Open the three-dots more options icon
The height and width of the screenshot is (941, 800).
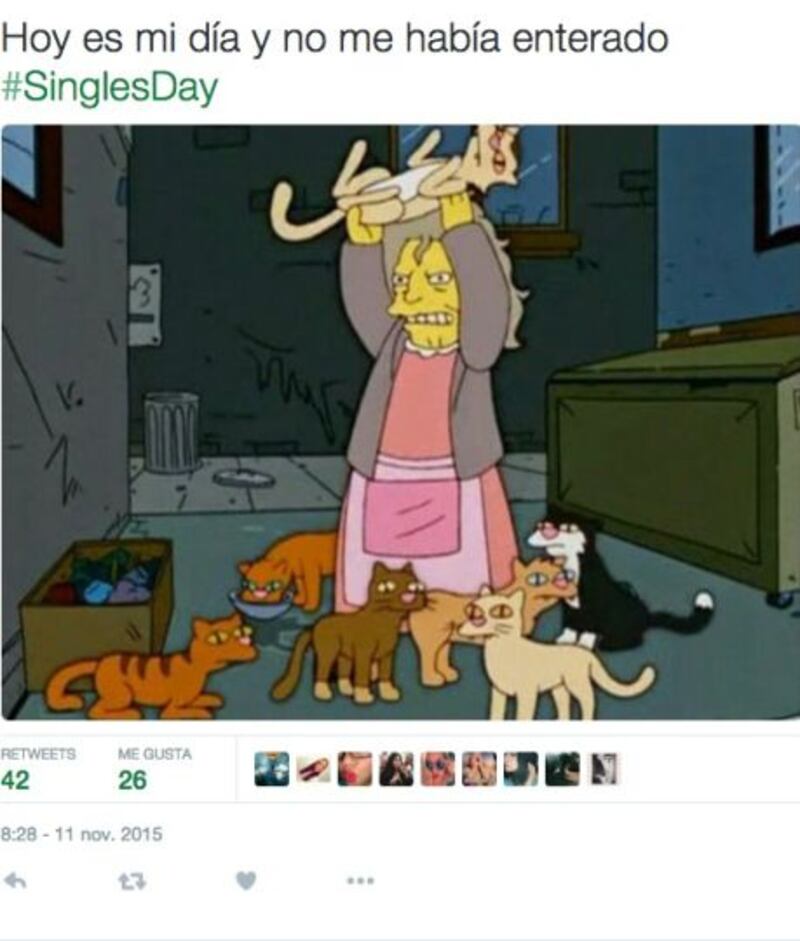pos(360,881)
